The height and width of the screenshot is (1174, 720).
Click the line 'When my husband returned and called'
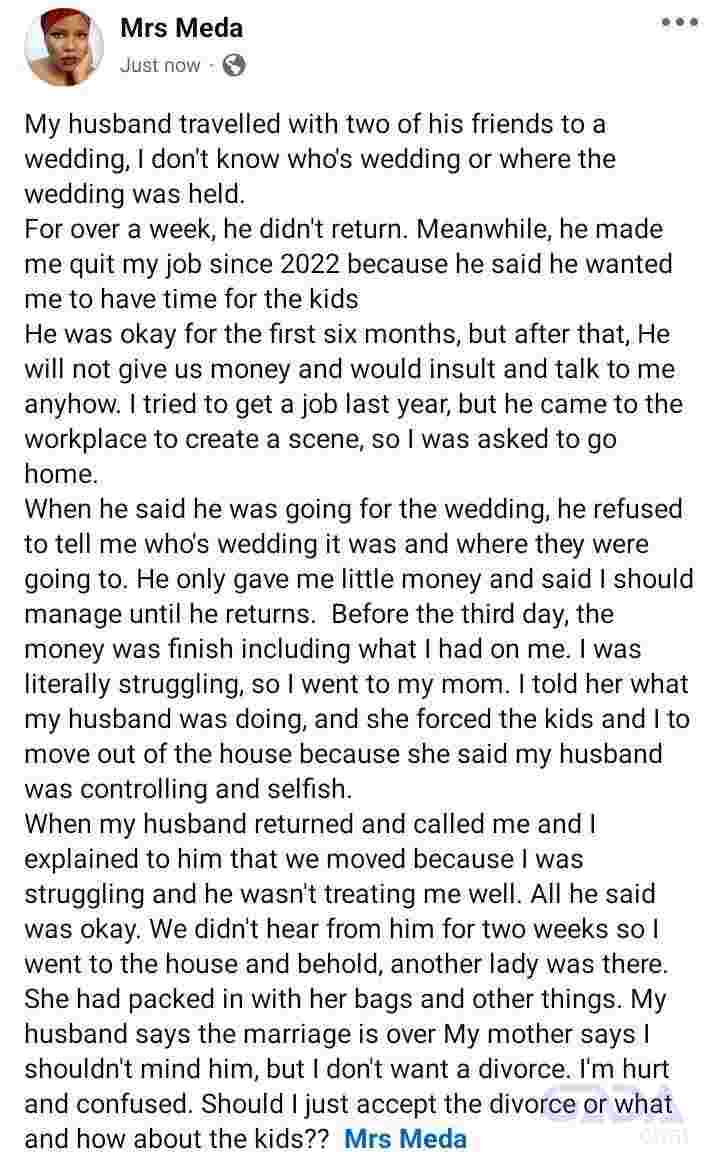(311, 824)
